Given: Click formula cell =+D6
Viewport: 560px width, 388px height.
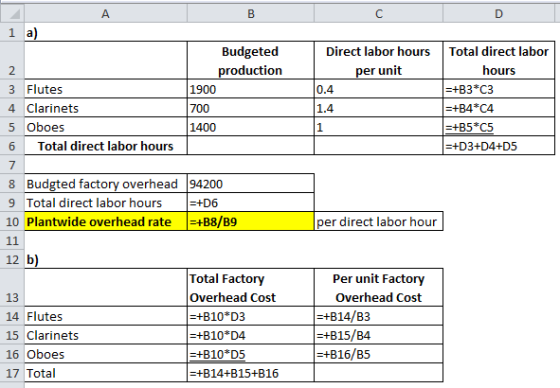Looking at the screenshot, I should (251, 203).
